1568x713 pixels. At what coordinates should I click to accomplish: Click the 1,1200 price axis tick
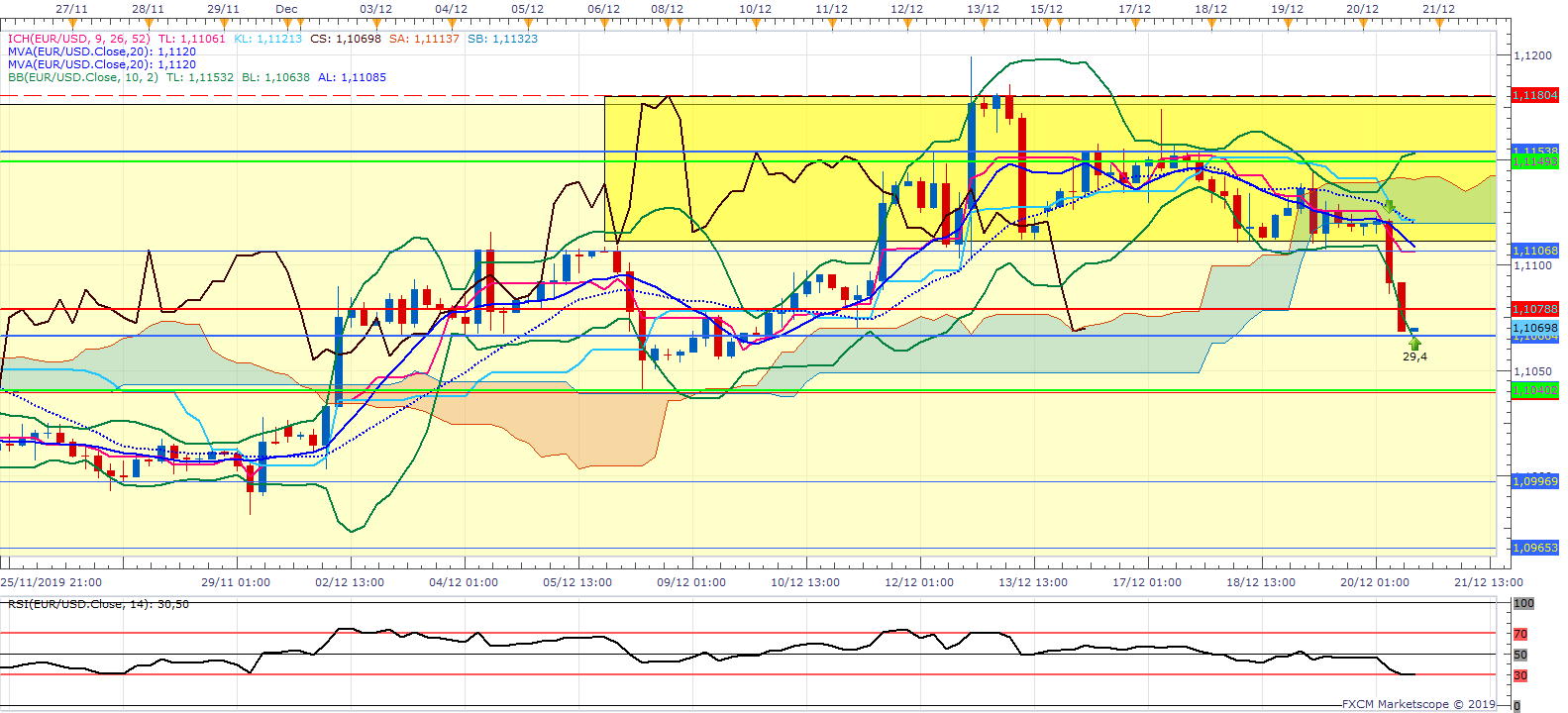1533,55
